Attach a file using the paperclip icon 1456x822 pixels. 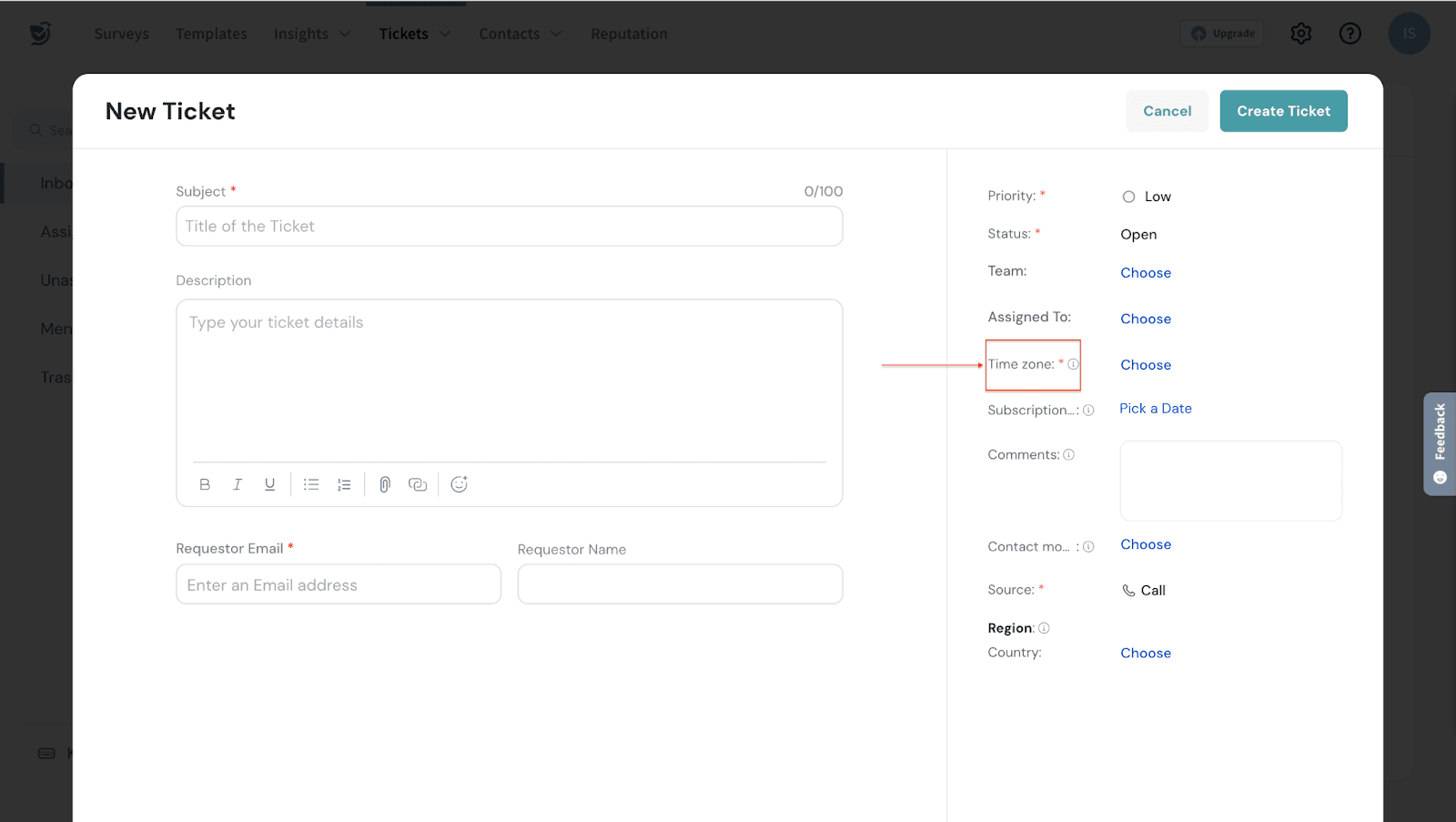click(x=385, y=484)
